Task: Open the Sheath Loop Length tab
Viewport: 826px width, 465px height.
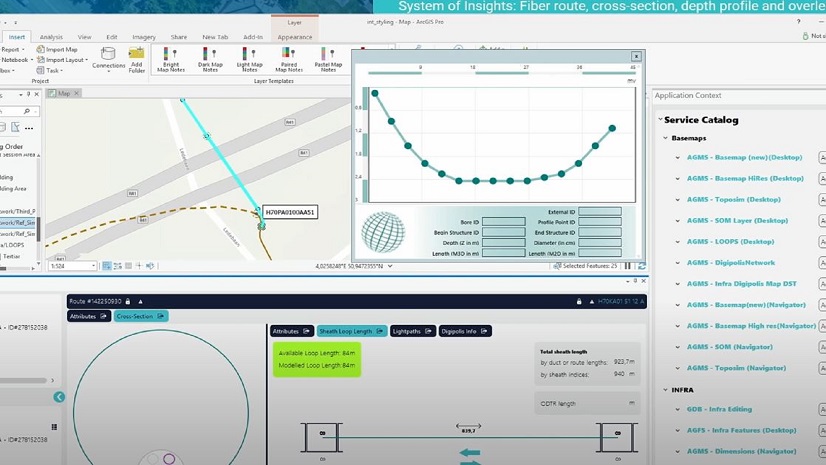Action: (351, 331)
